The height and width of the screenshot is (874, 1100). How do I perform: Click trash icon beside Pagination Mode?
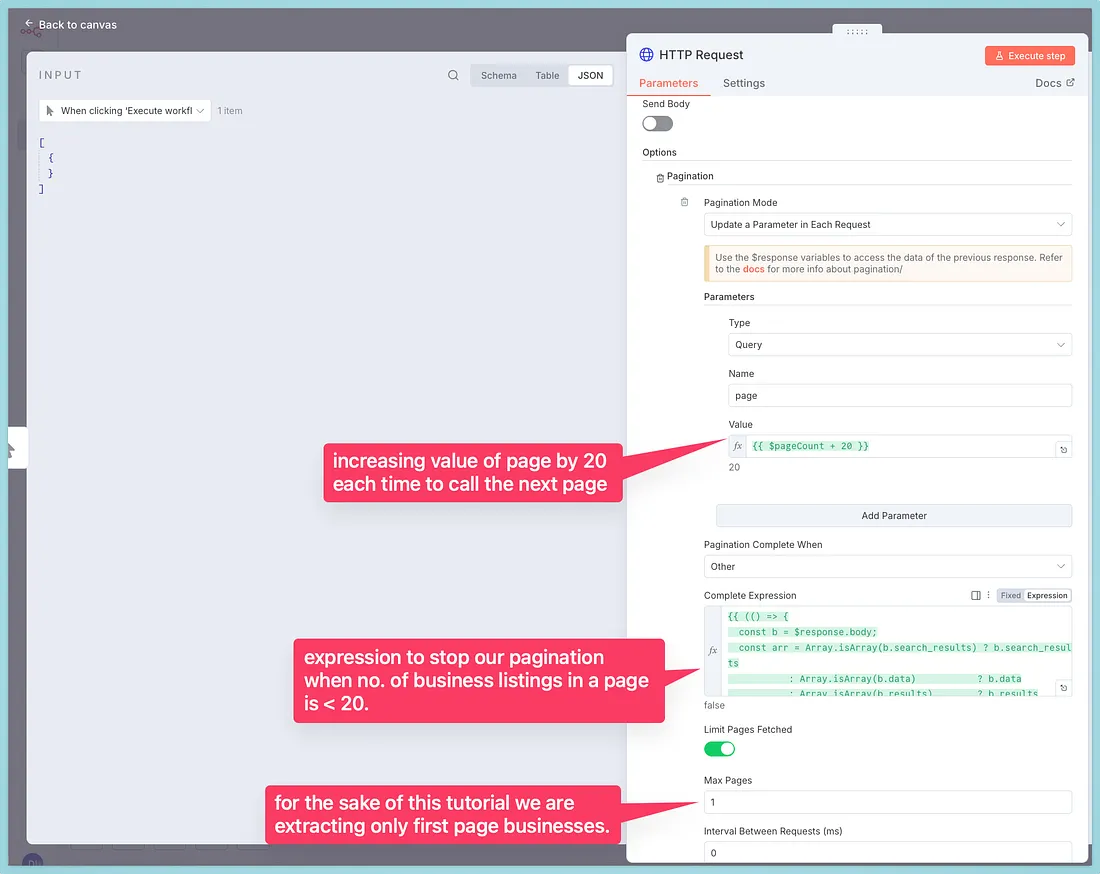pyautogui.click(x=685, y=202)
